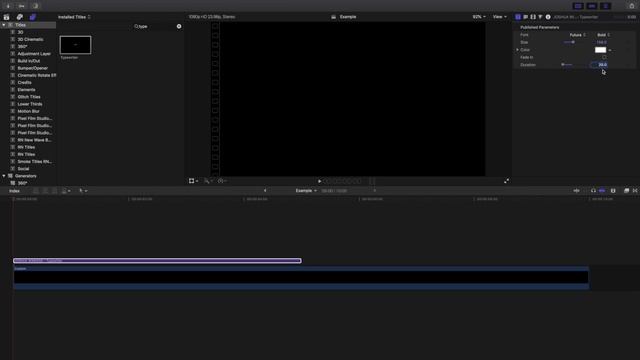Select Glitch Titles category
Screen dimensions: 640x360
[x=29, y=97]
